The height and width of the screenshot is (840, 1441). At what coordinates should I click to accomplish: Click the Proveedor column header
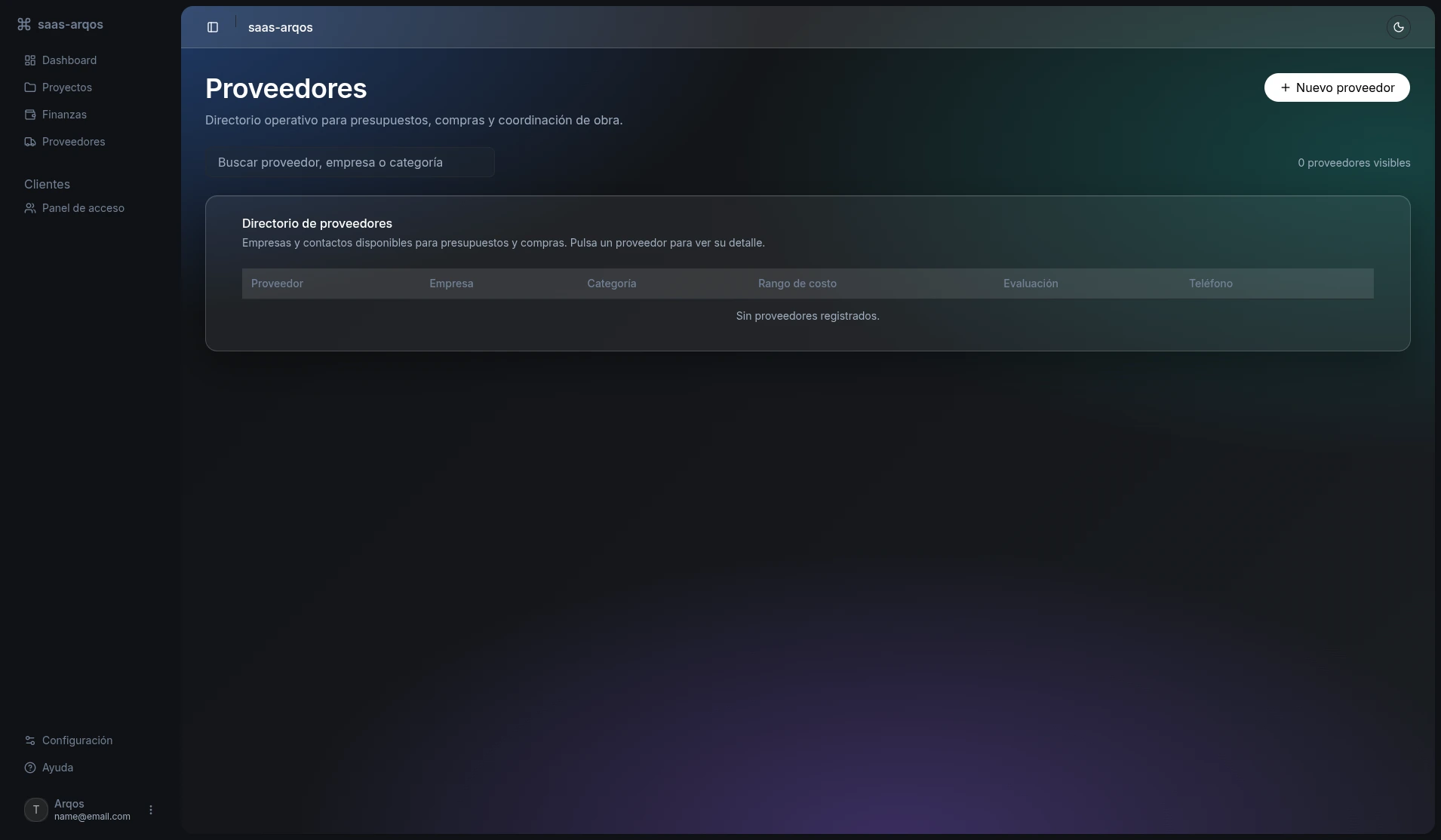(277, 284)
